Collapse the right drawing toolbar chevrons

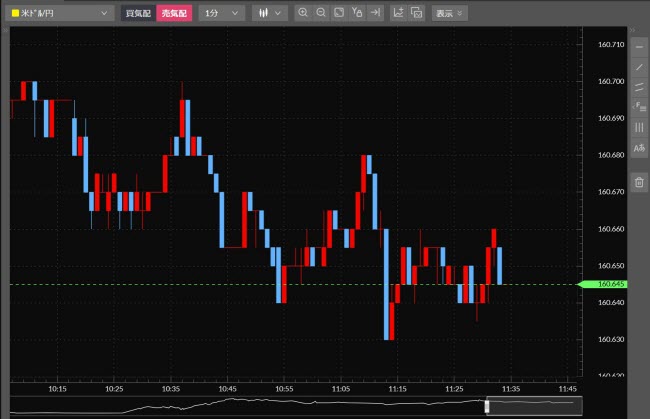click(633, 30)
